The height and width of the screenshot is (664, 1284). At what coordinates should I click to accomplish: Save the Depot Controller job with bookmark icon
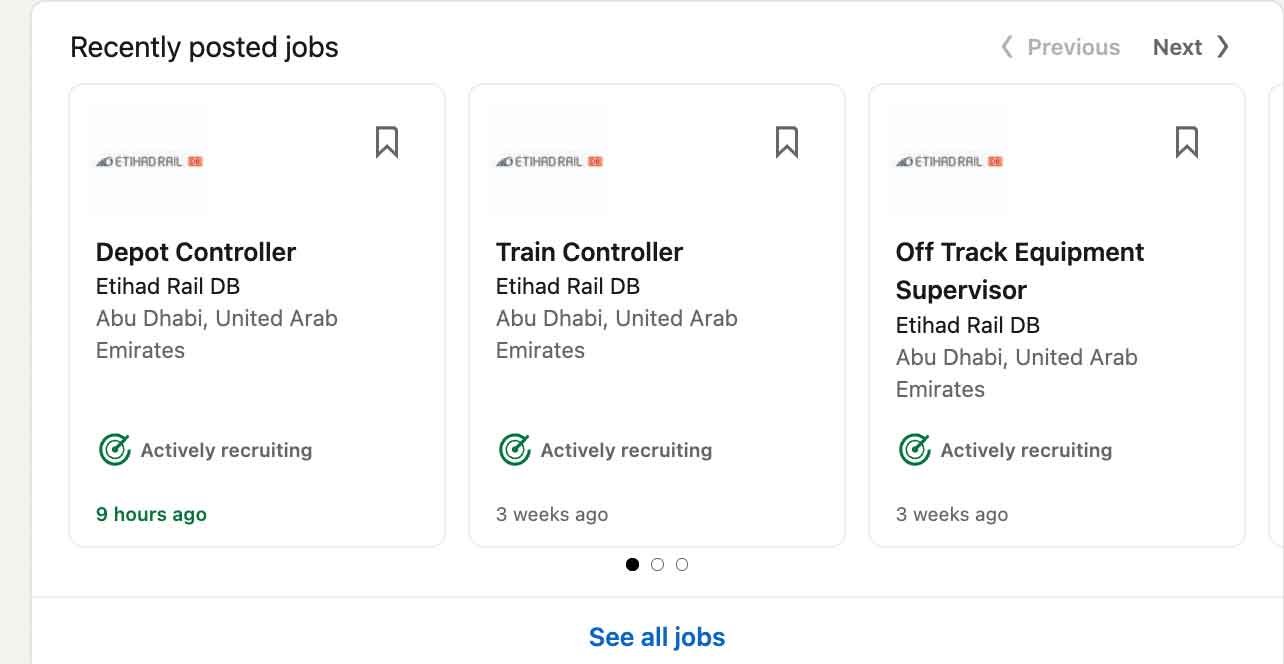pos(387,142)
